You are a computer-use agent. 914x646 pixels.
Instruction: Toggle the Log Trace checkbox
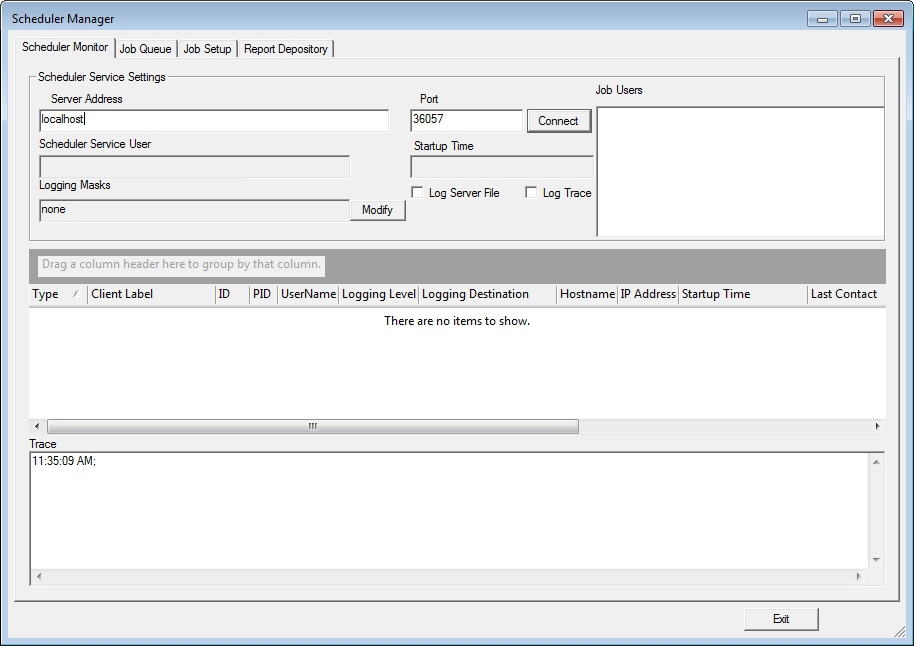click(532, 193)
